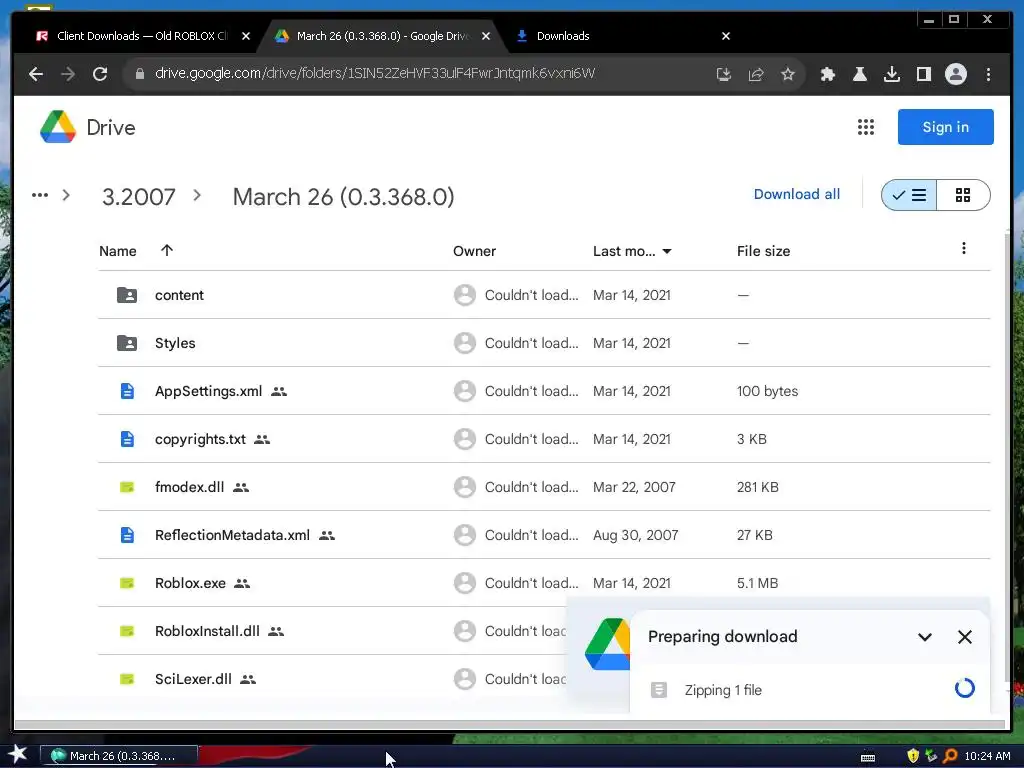
Task: Sort by the Name column header
Action: click(x=118, y=251)
